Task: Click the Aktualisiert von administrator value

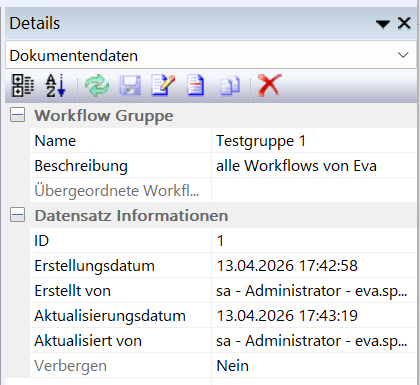Action: click(314, 341)
